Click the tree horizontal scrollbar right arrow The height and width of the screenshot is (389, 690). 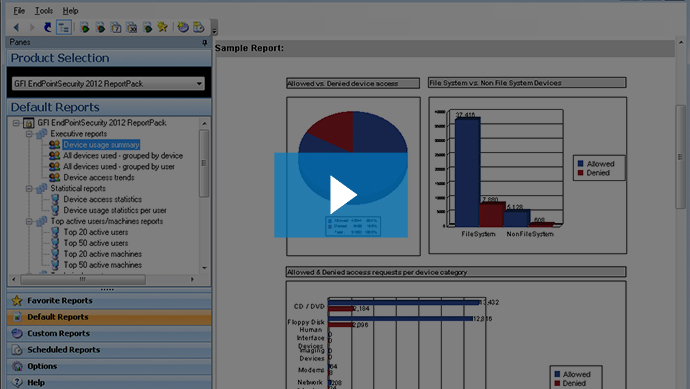192,279
